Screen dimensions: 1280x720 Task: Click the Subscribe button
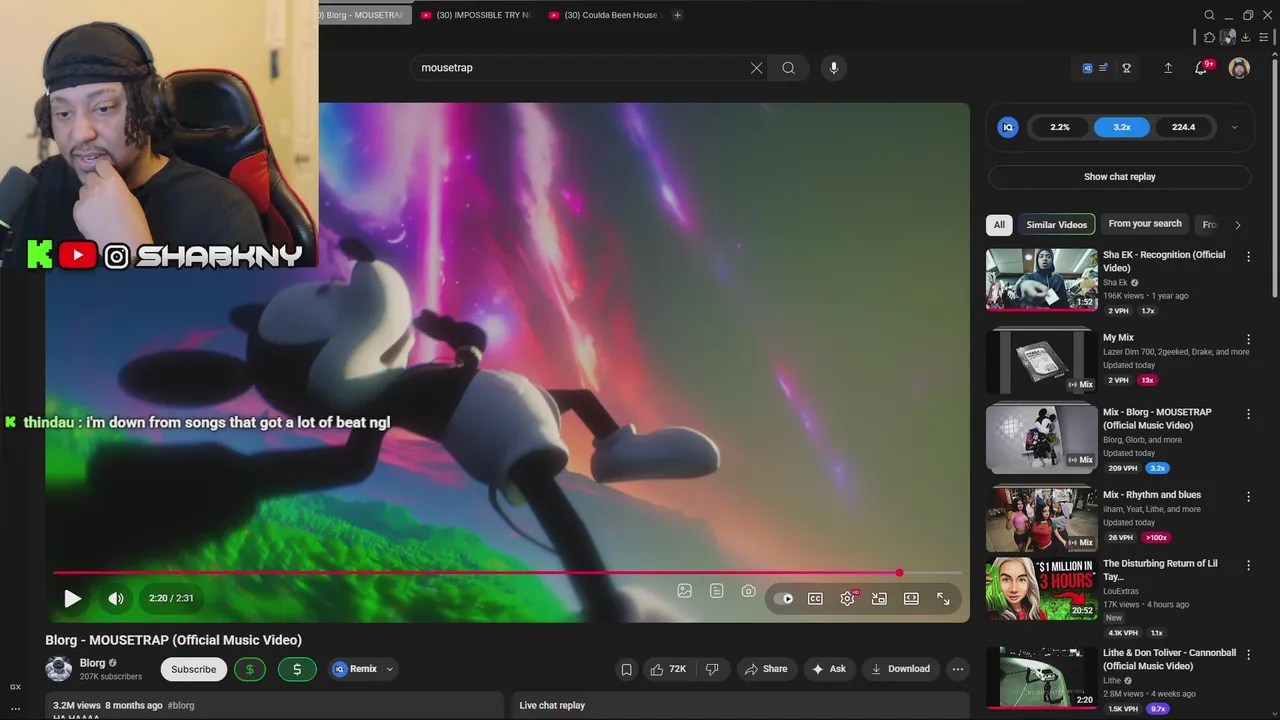pos(193,669)
